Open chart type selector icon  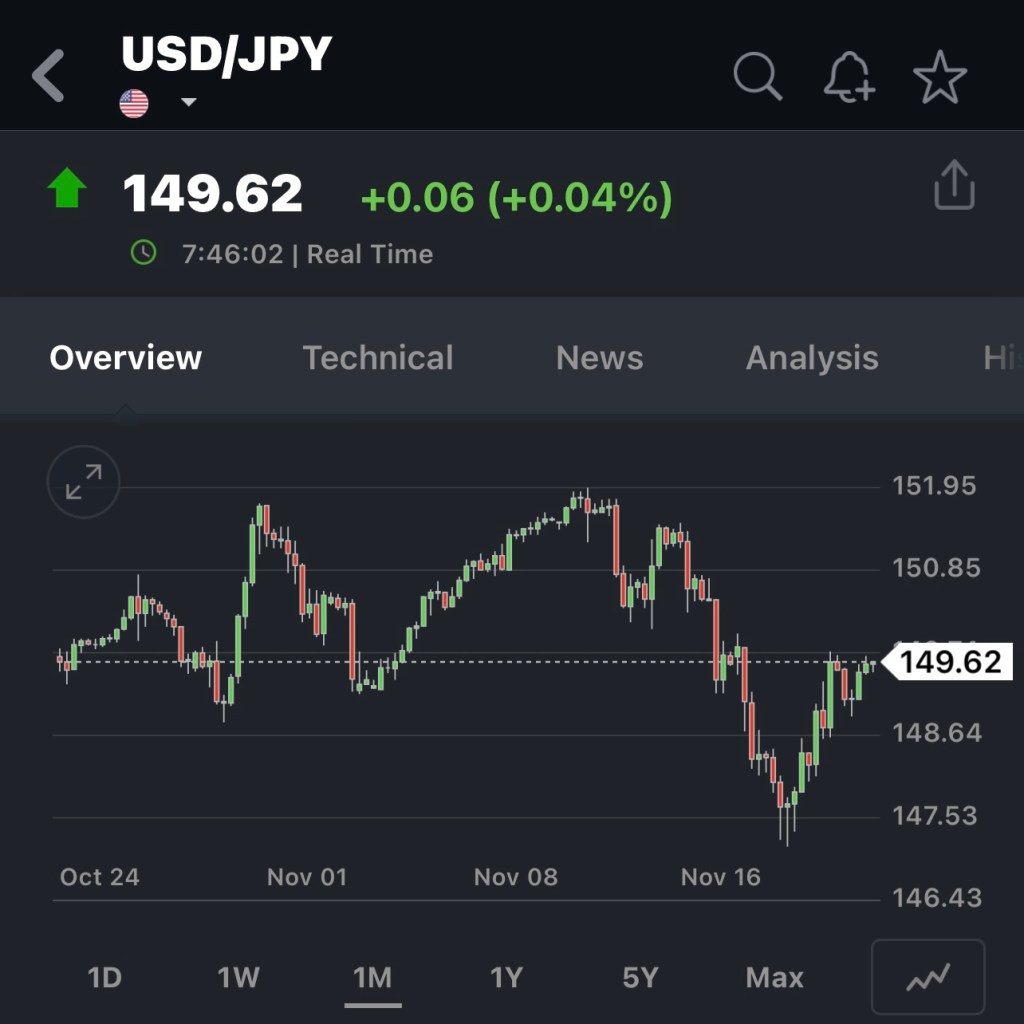[928, 977]
